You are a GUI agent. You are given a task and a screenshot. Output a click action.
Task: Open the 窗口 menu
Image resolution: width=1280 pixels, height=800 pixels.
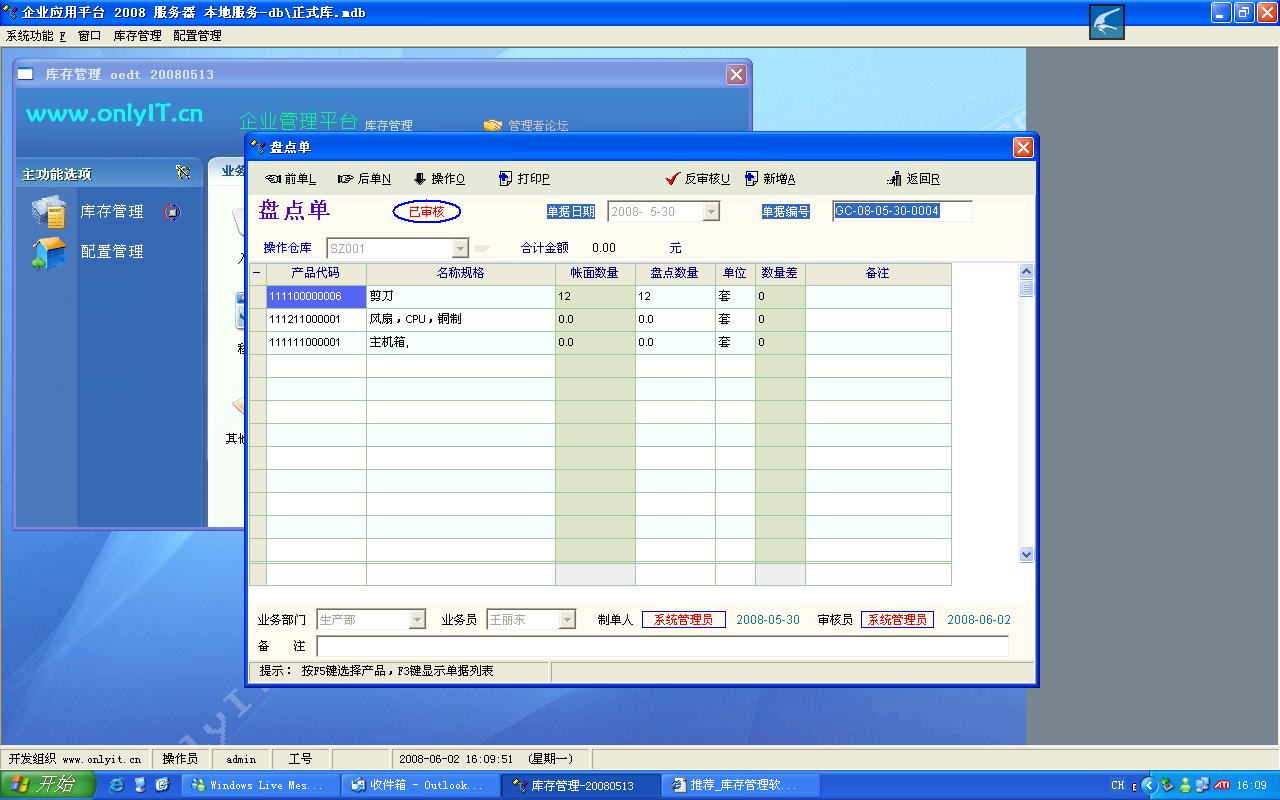89,36
